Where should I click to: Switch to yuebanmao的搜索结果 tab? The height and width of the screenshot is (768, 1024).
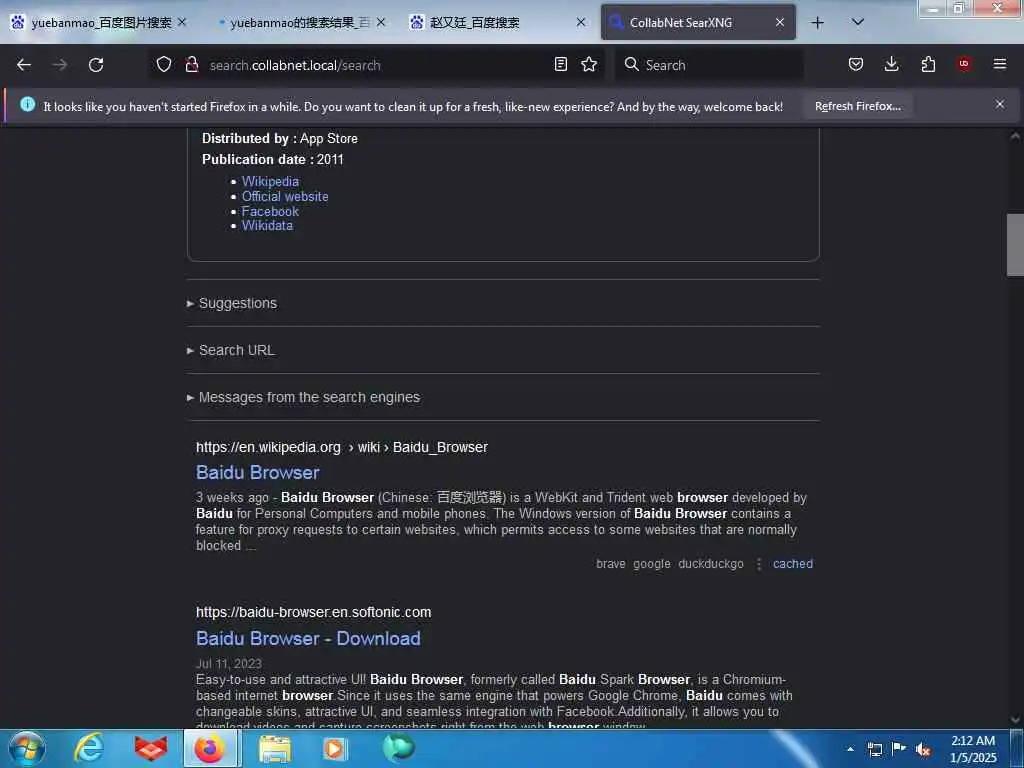point(299,22)
